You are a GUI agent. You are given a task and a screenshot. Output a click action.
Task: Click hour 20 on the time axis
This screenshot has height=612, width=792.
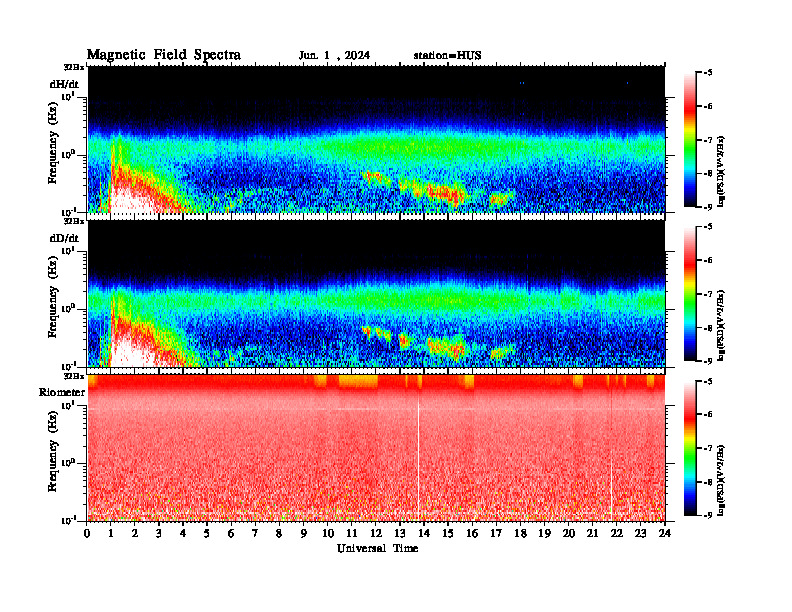[569, 533]
